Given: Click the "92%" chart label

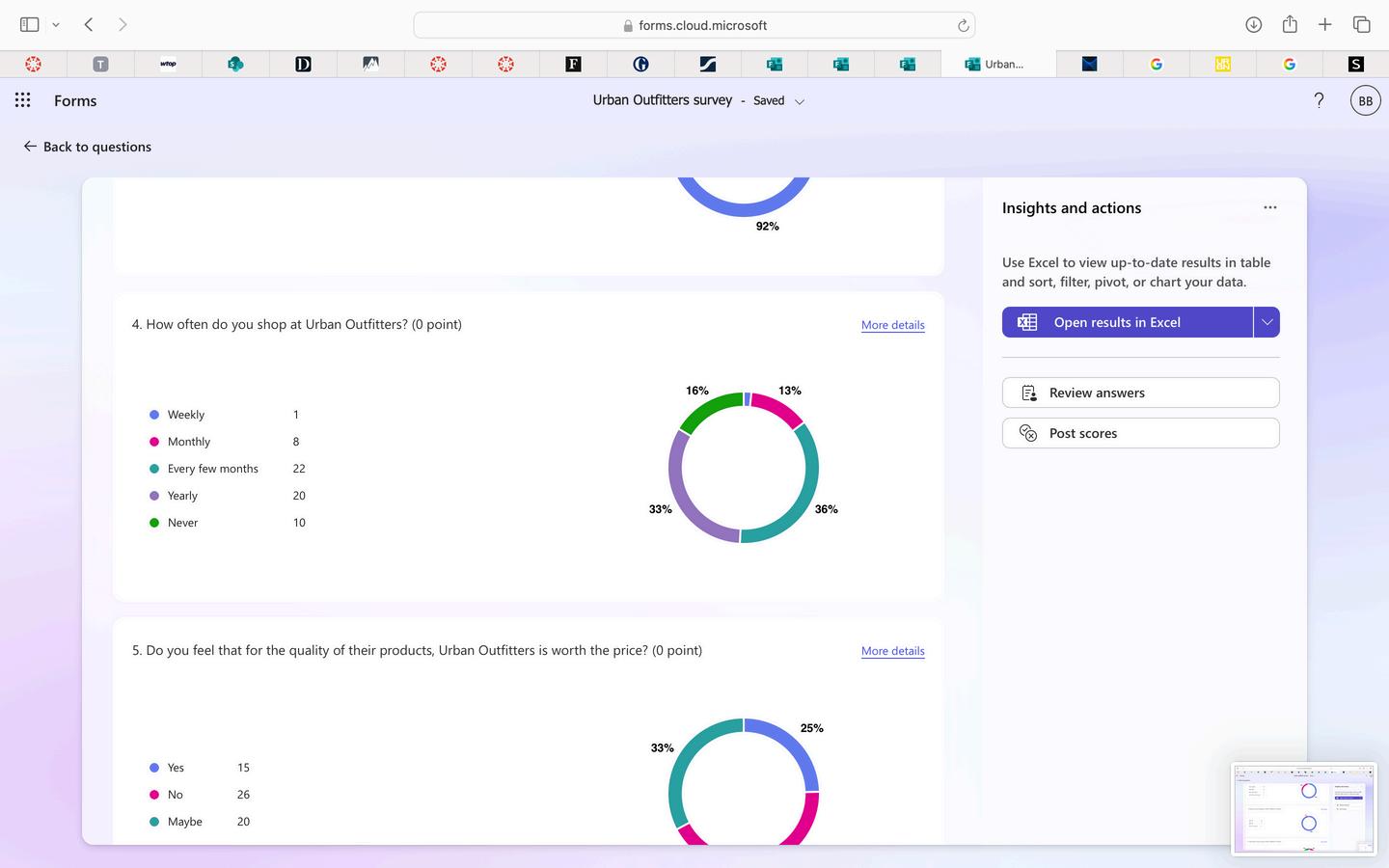Looking at the screenshot, I should [768, 226].
